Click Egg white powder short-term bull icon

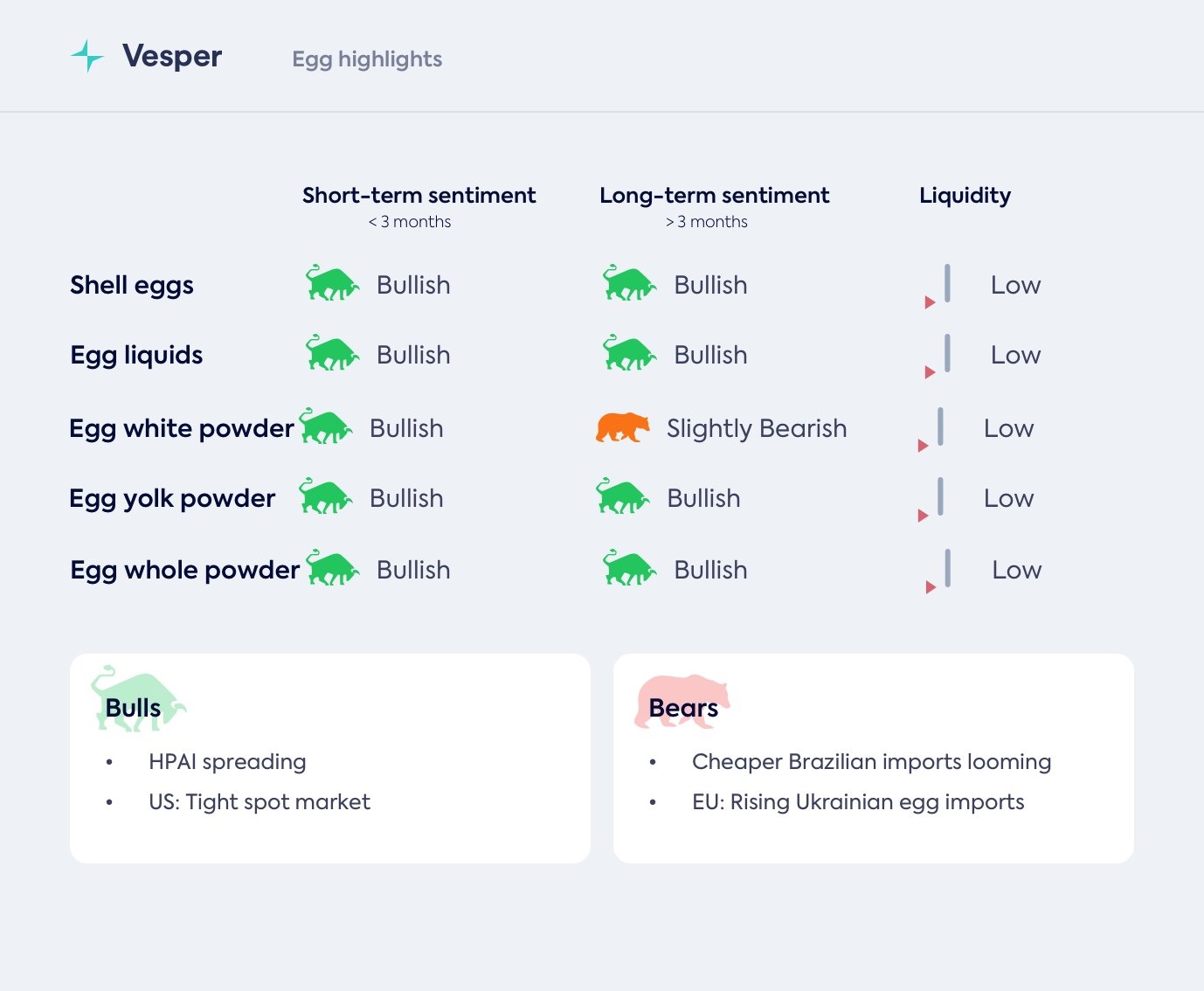pos(324,426)
